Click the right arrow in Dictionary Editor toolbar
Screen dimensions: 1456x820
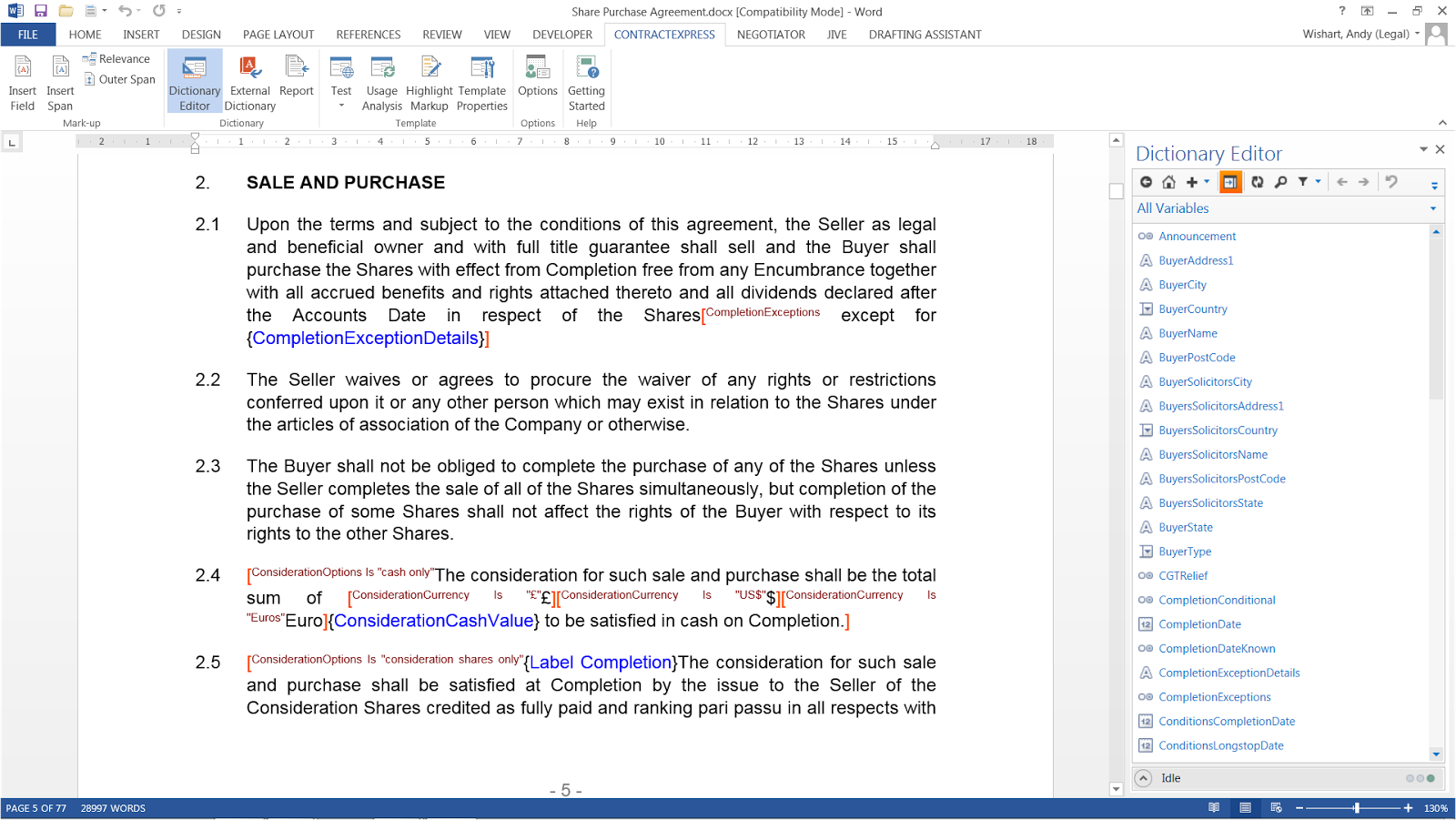coord(1364,182)
